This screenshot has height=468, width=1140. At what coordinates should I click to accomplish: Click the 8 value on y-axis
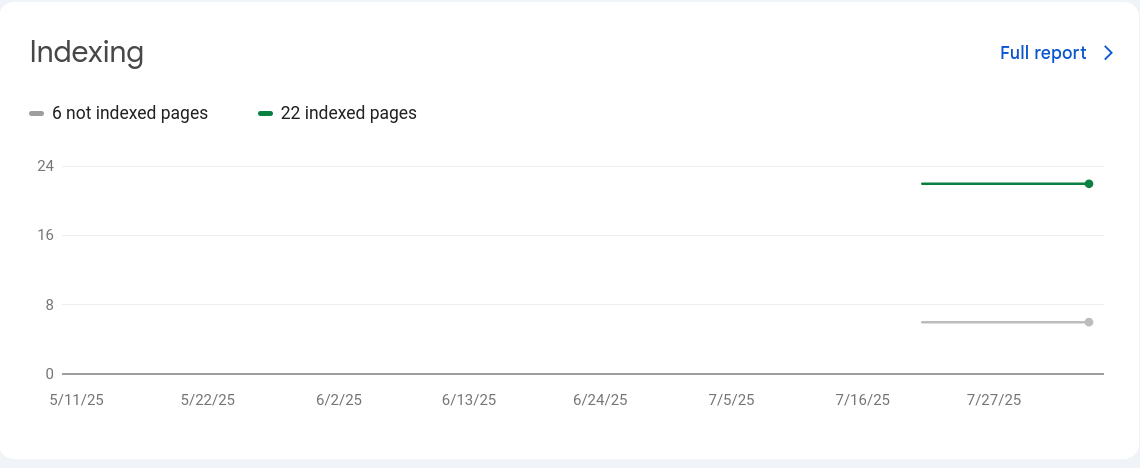pos(49,304)
